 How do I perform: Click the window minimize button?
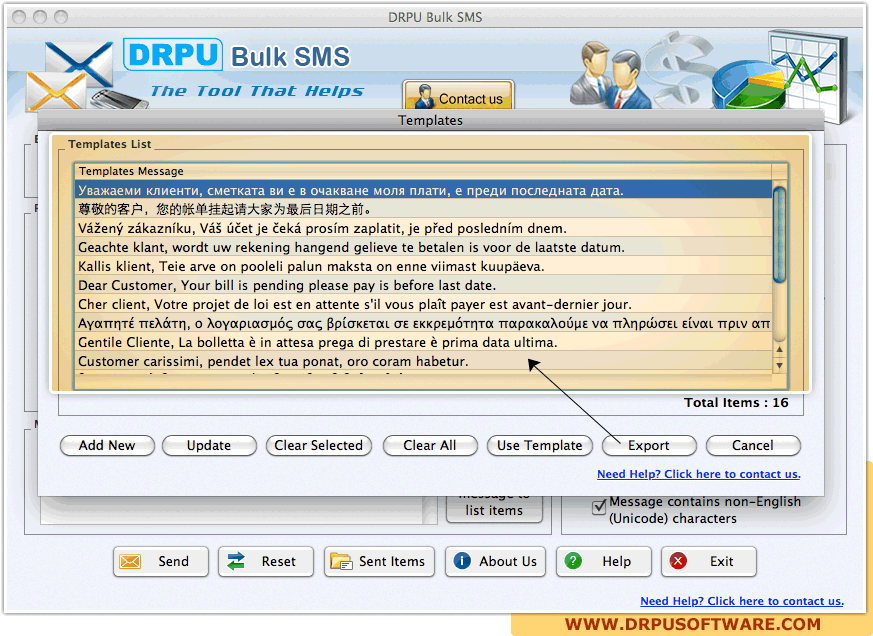pos(40,17)
